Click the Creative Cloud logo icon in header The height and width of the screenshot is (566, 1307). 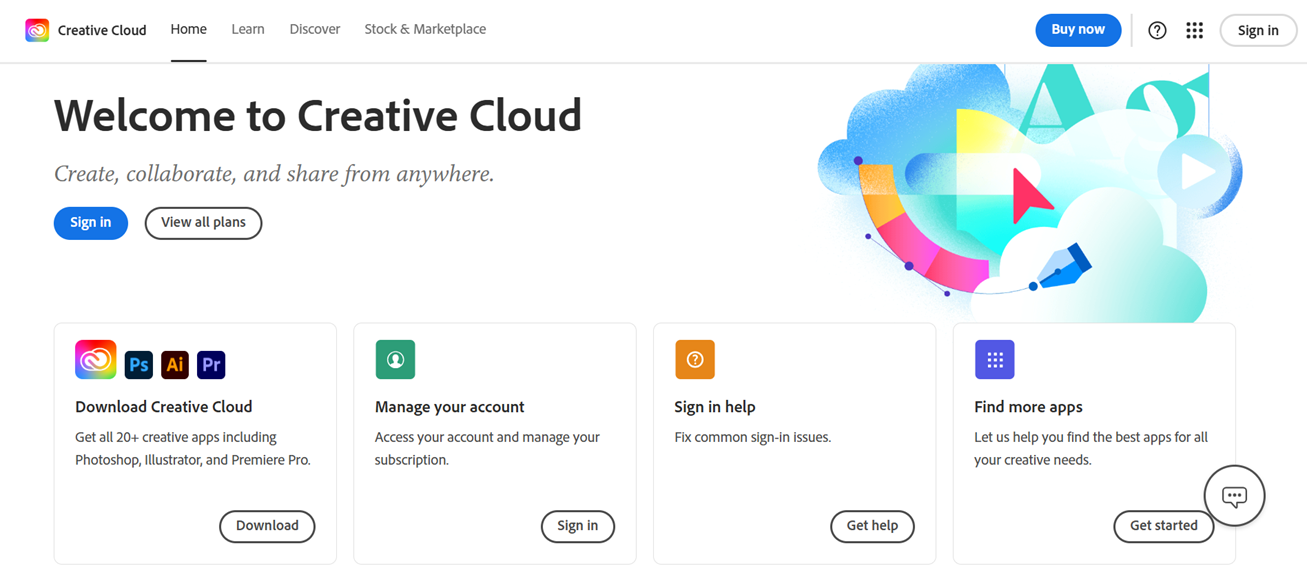coord(37,30)
